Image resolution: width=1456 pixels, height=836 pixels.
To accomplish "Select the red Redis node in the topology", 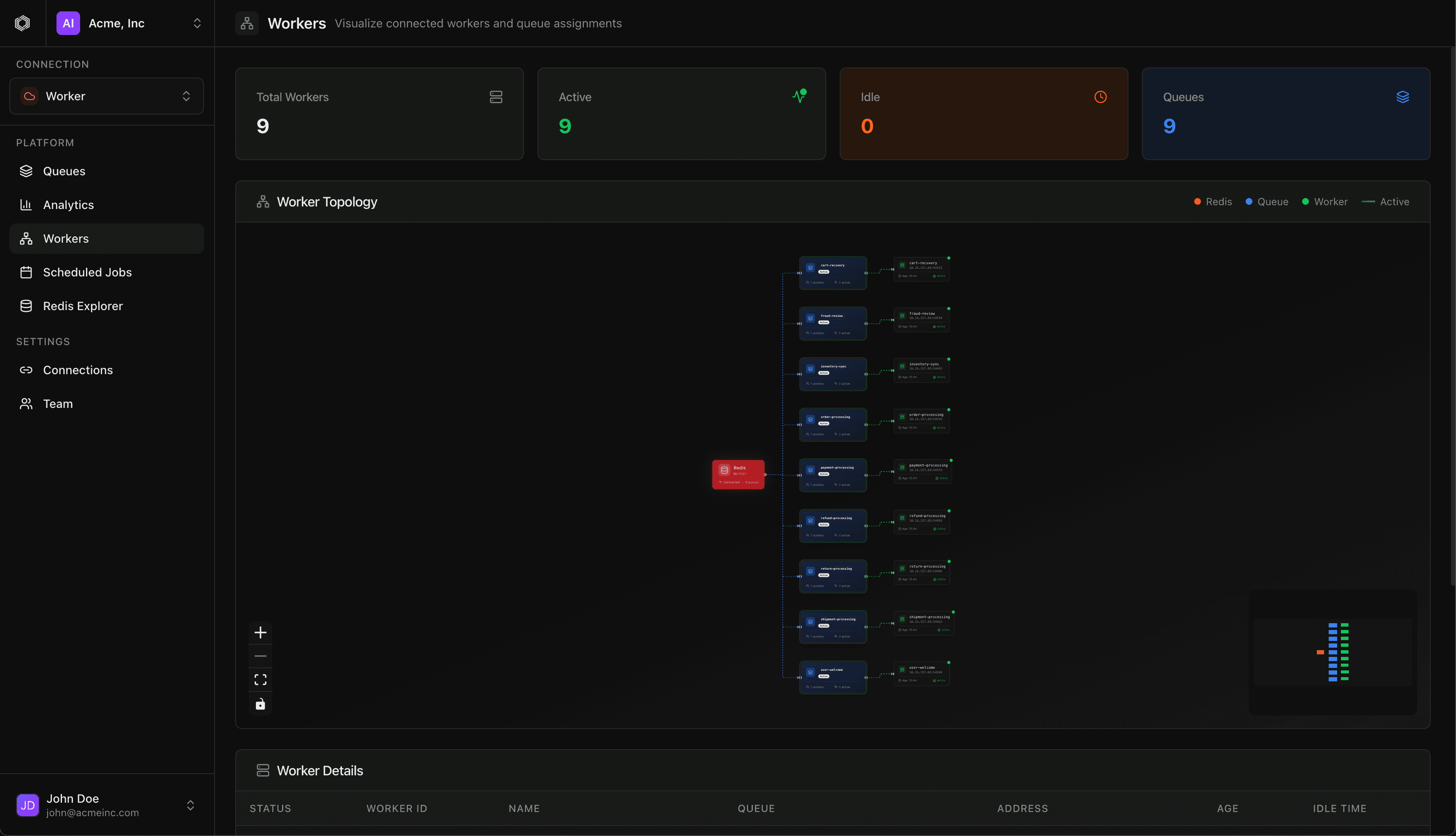I will [738, 474].
